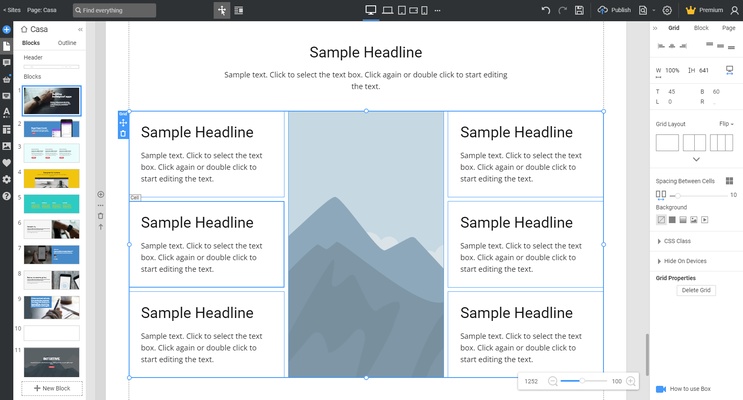
Task: Switch to the Outline tab
Action: click(x=67, y=43)
